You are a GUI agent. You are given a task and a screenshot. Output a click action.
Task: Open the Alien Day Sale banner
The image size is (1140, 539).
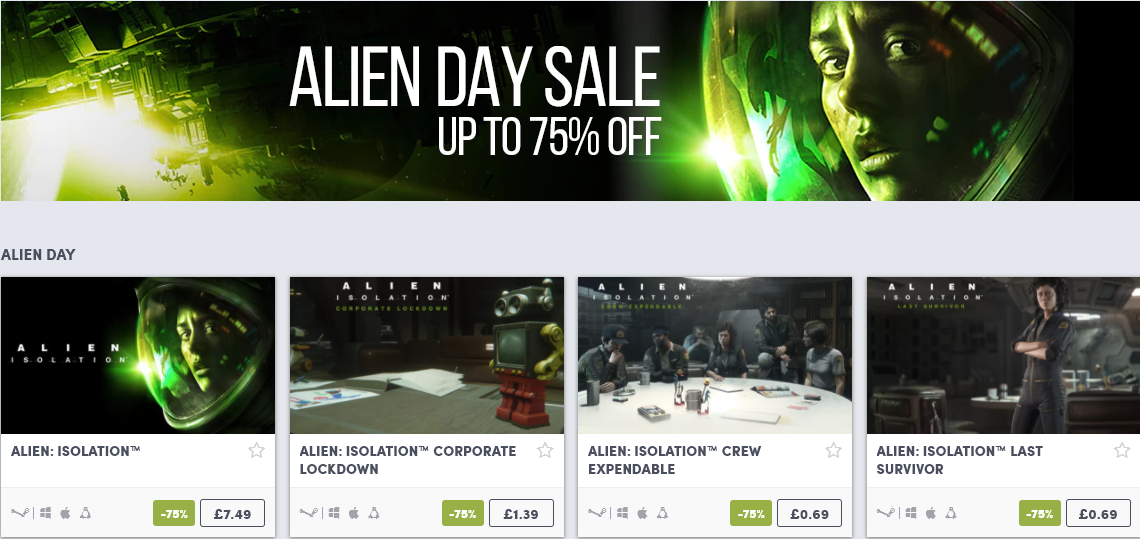pos(570,100)
